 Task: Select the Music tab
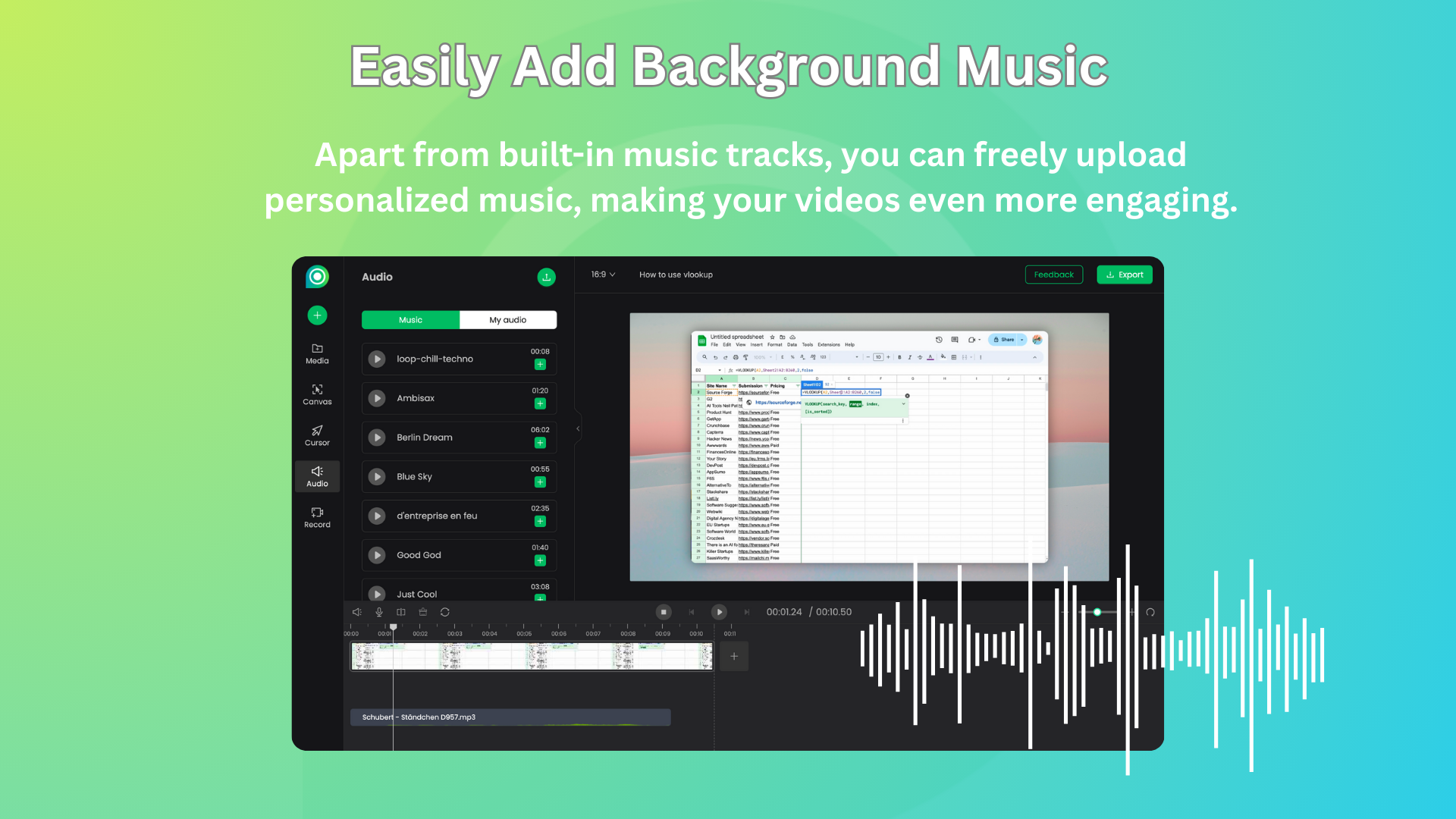pyautogui.click(x=410, y=320)
